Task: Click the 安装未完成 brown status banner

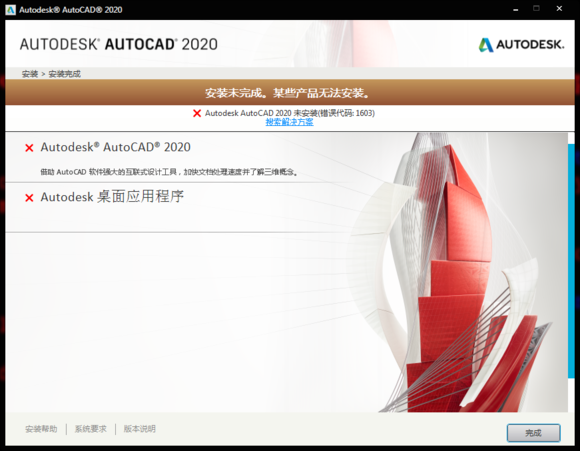Action: [x=290, y=92]
